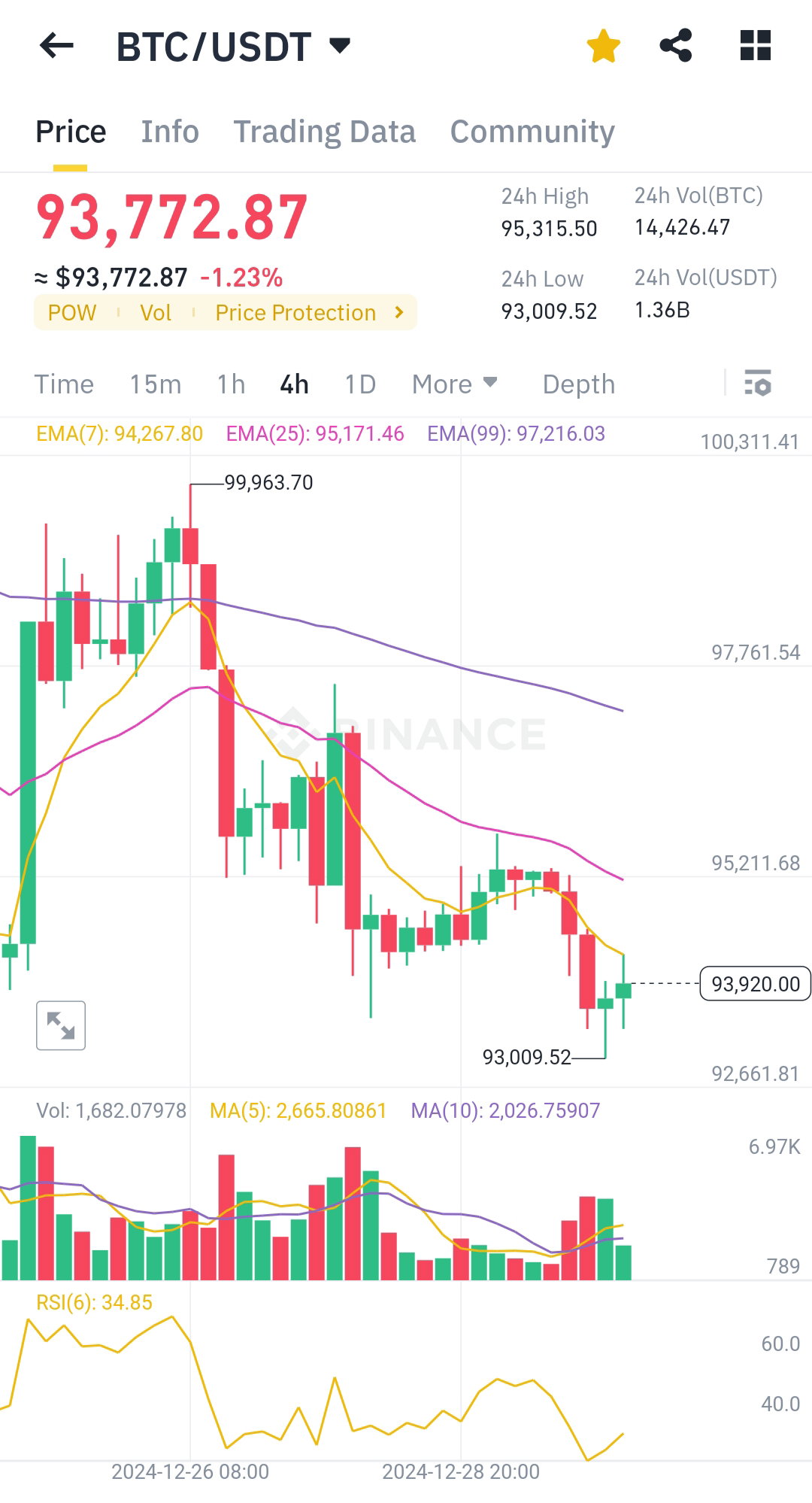This screenshot has height=1503, width=812.
Task: Open the four-square grid menu icon
Action: [x=756, y=46]
